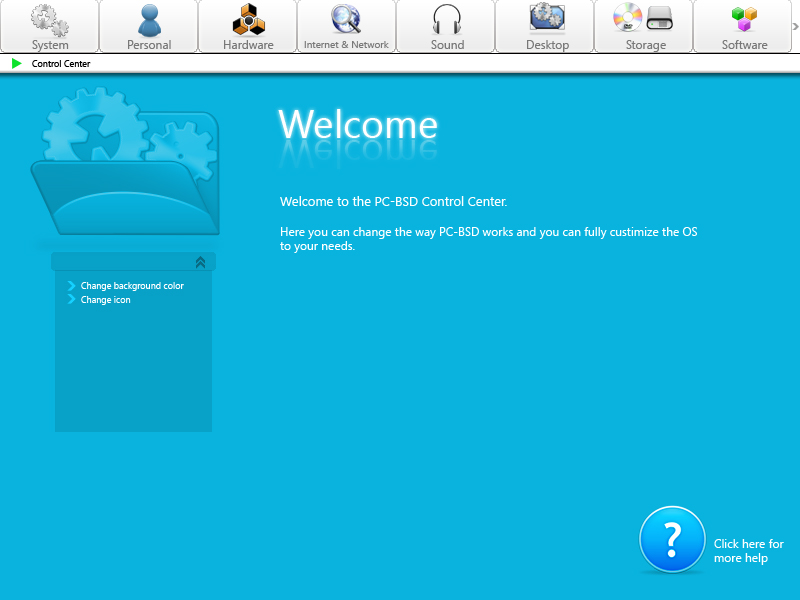Image resolution: width=800 pixels, height=600 pixels.
Task: Open Internet & Network magnifier globe icon
Action: [346, 19]
